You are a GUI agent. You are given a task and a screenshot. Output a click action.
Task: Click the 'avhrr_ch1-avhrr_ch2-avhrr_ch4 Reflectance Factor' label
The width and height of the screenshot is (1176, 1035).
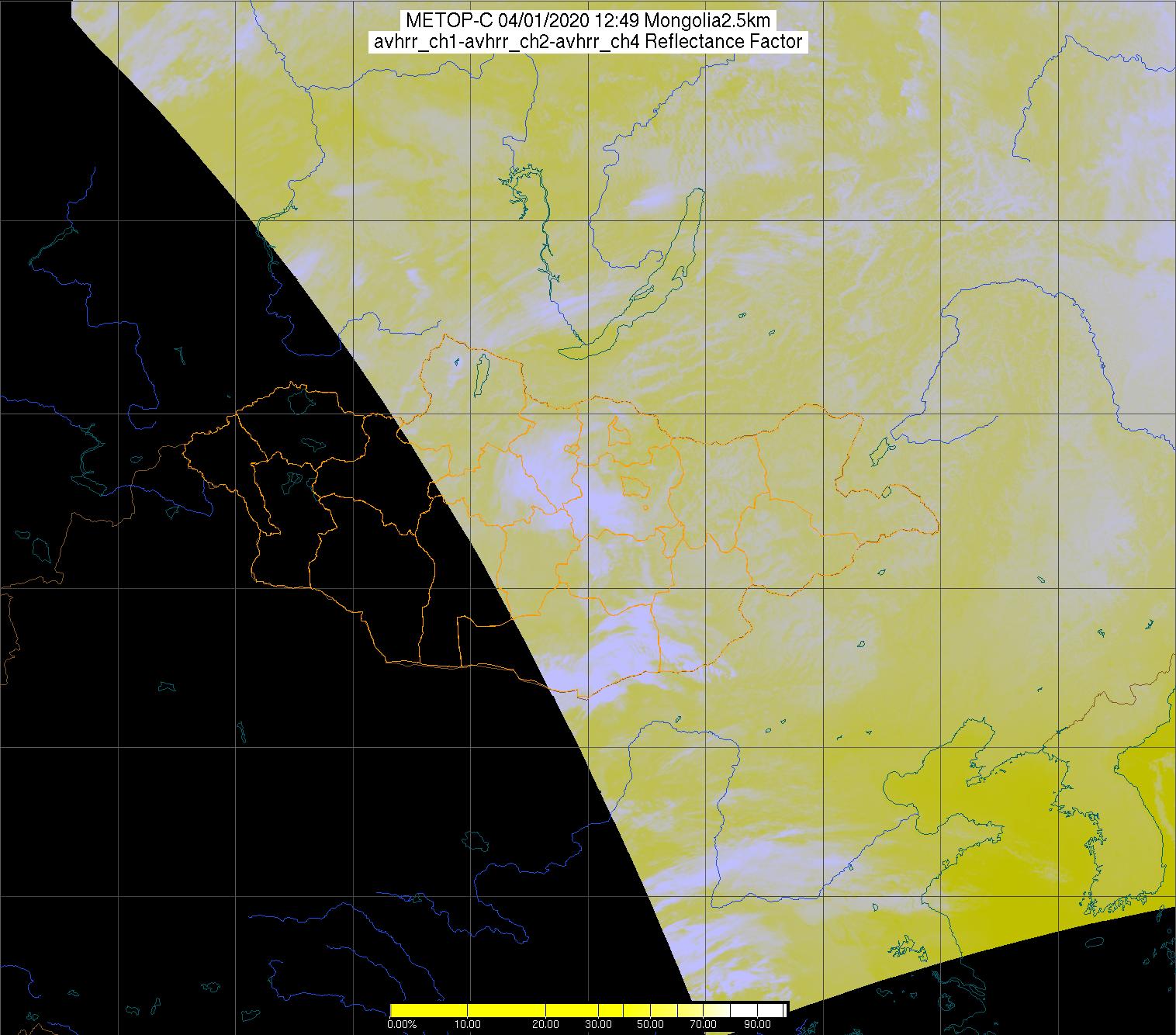tap(588, 42)
